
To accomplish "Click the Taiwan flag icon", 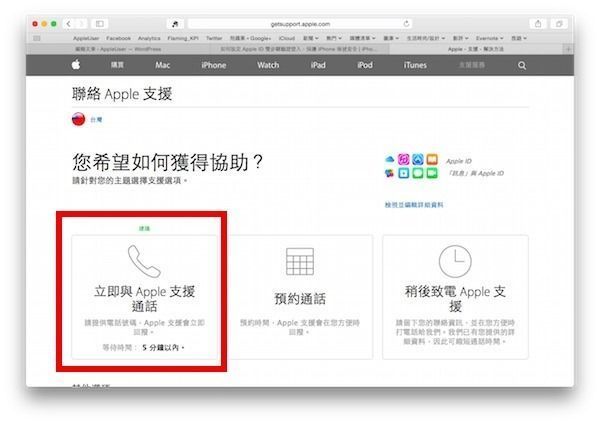I will click(x=78, y=119).
